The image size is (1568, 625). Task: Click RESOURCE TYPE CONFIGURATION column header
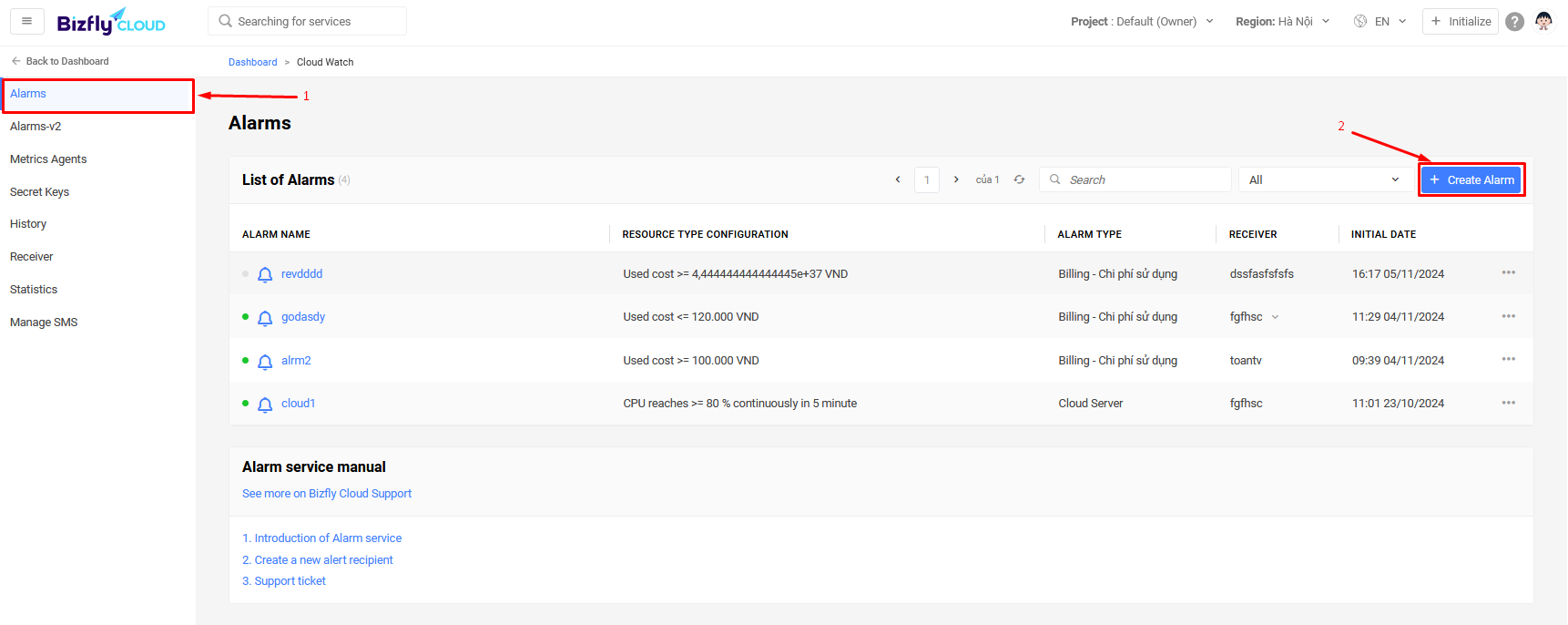coord(706,234)
